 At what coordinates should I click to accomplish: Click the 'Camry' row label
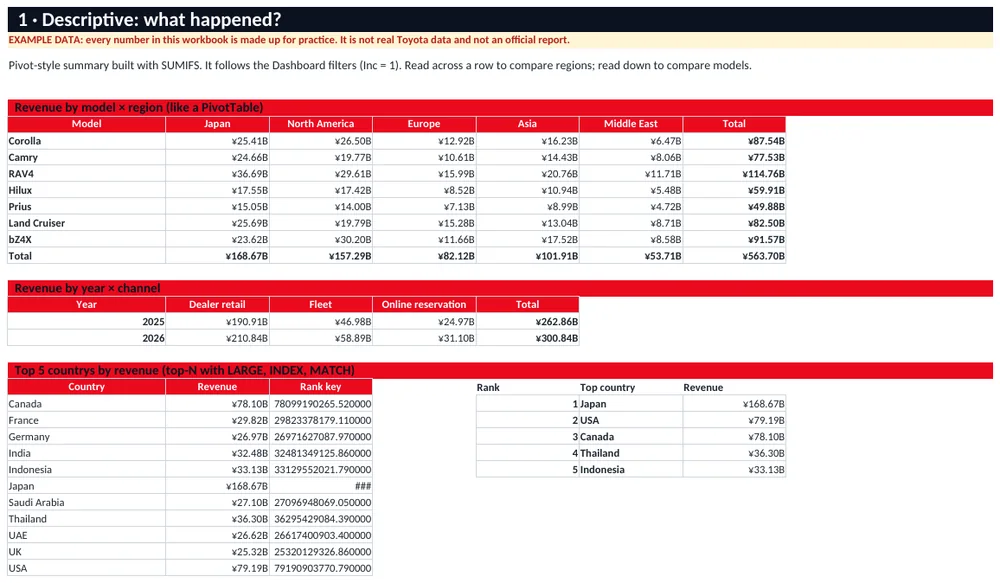click(x=87, y=158)
